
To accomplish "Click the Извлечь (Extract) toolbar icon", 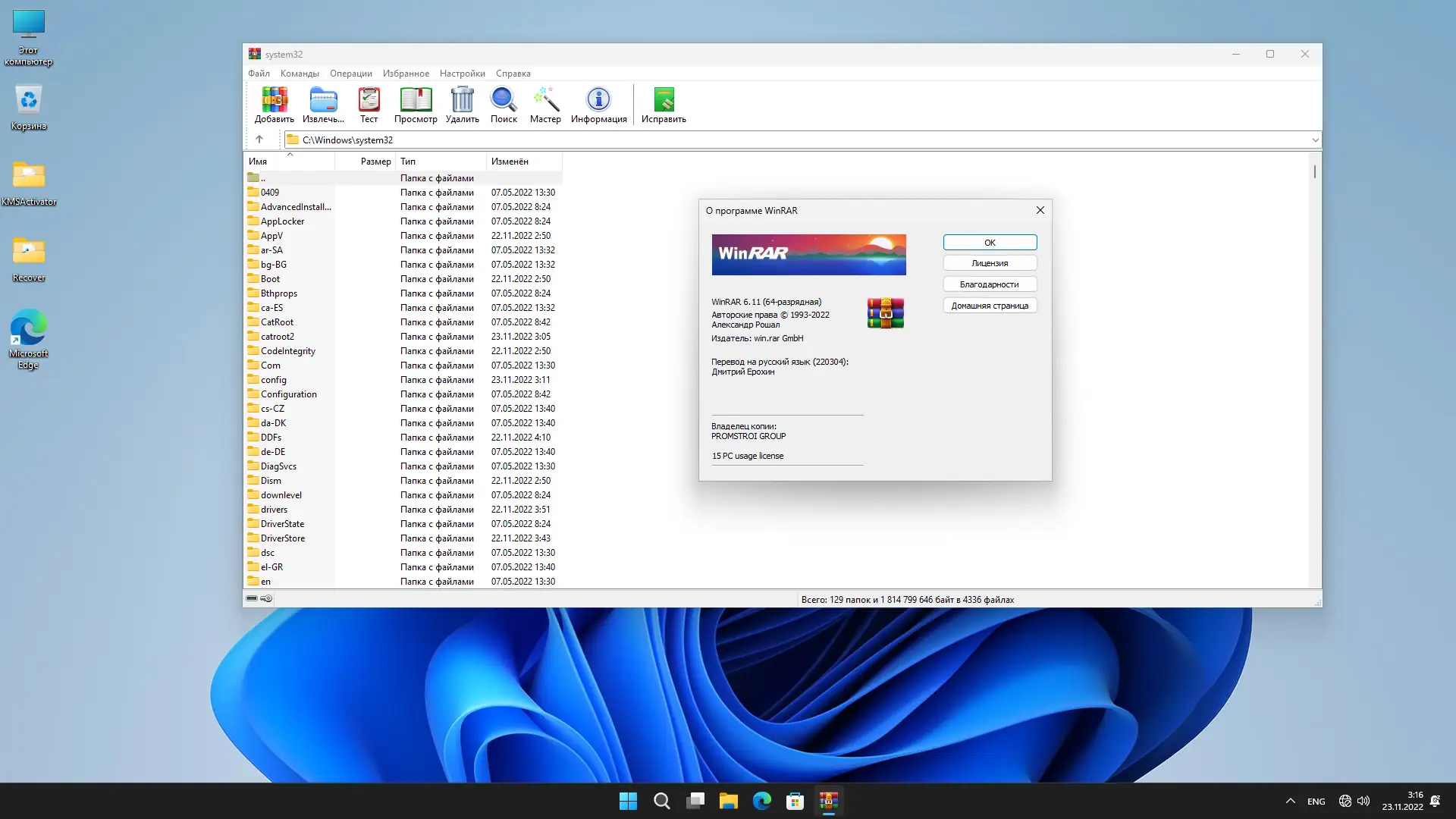I will [323, 104].
